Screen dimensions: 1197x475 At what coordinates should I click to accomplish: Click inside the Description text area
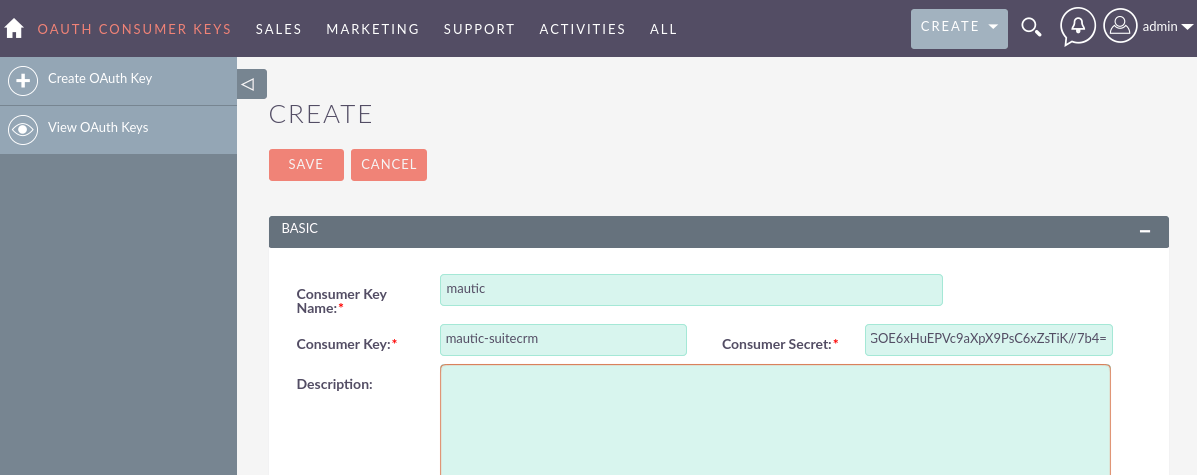click(775, 418)
